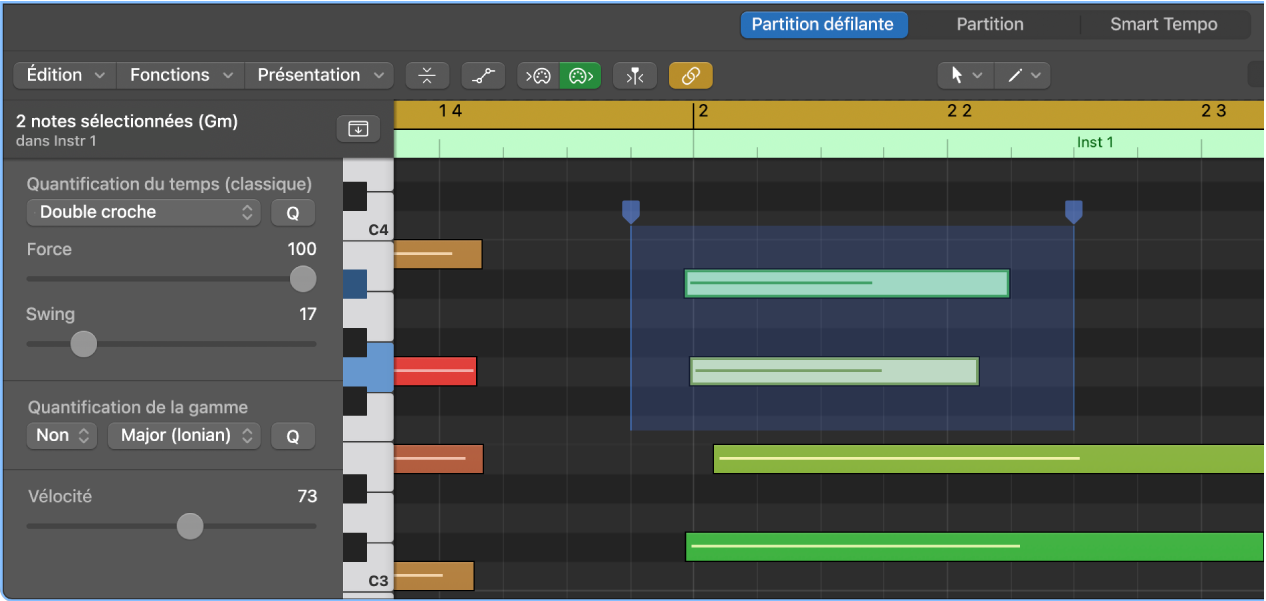This screenshot has height=601, width=1266.
Task: Click the Vélocité slider handle
Action: [190, 526]
